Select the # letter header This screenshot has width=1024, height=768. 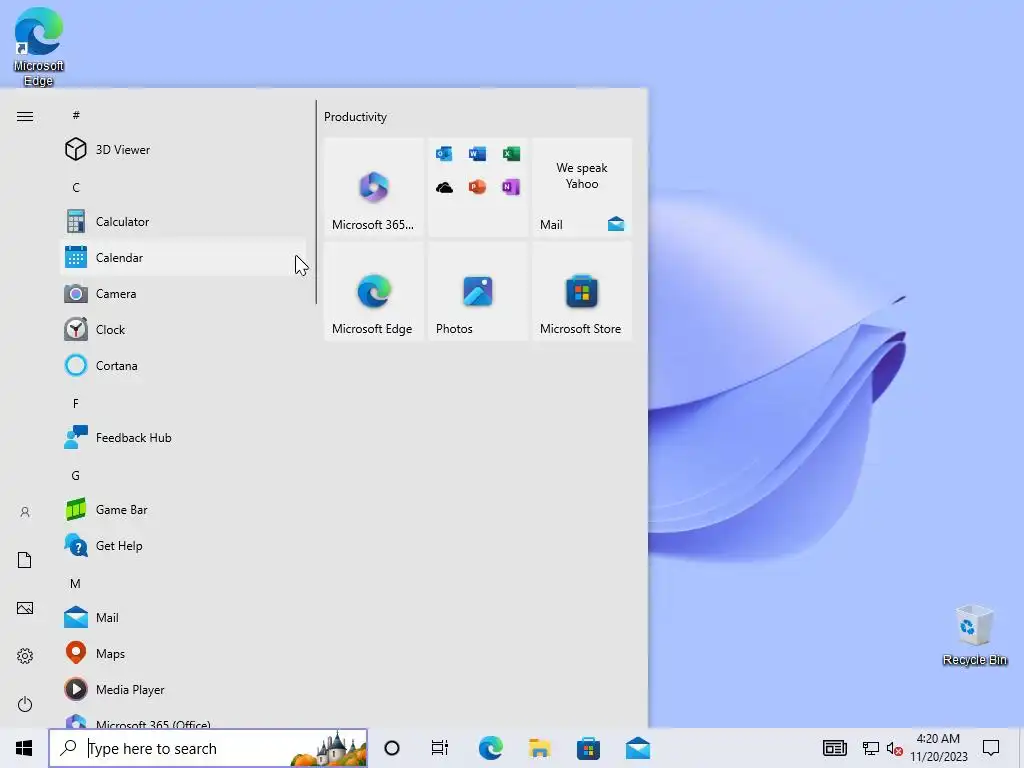click(76, 115)
